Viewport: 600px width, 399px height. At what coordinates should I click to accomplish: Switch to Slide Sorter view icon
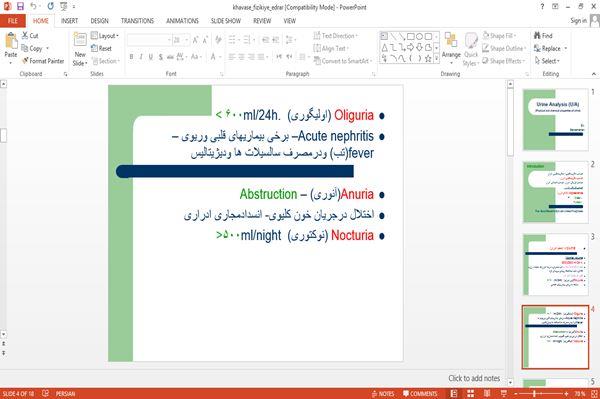tap(471, 394)
